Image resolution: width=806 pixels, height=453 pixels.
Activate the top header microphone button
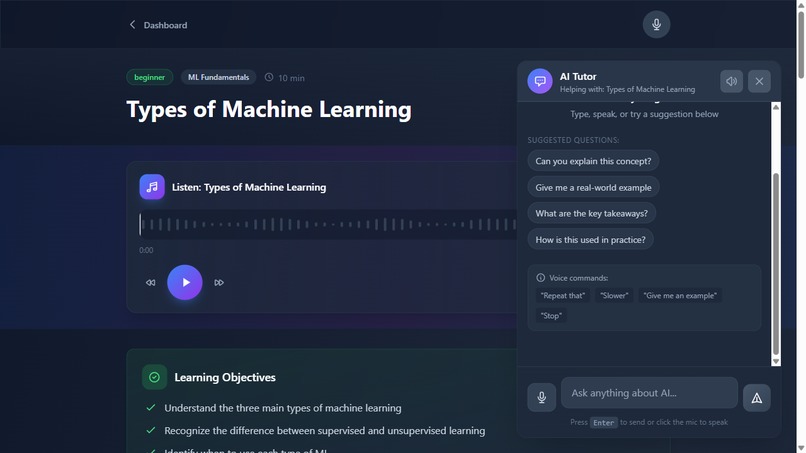click(656, 24)
